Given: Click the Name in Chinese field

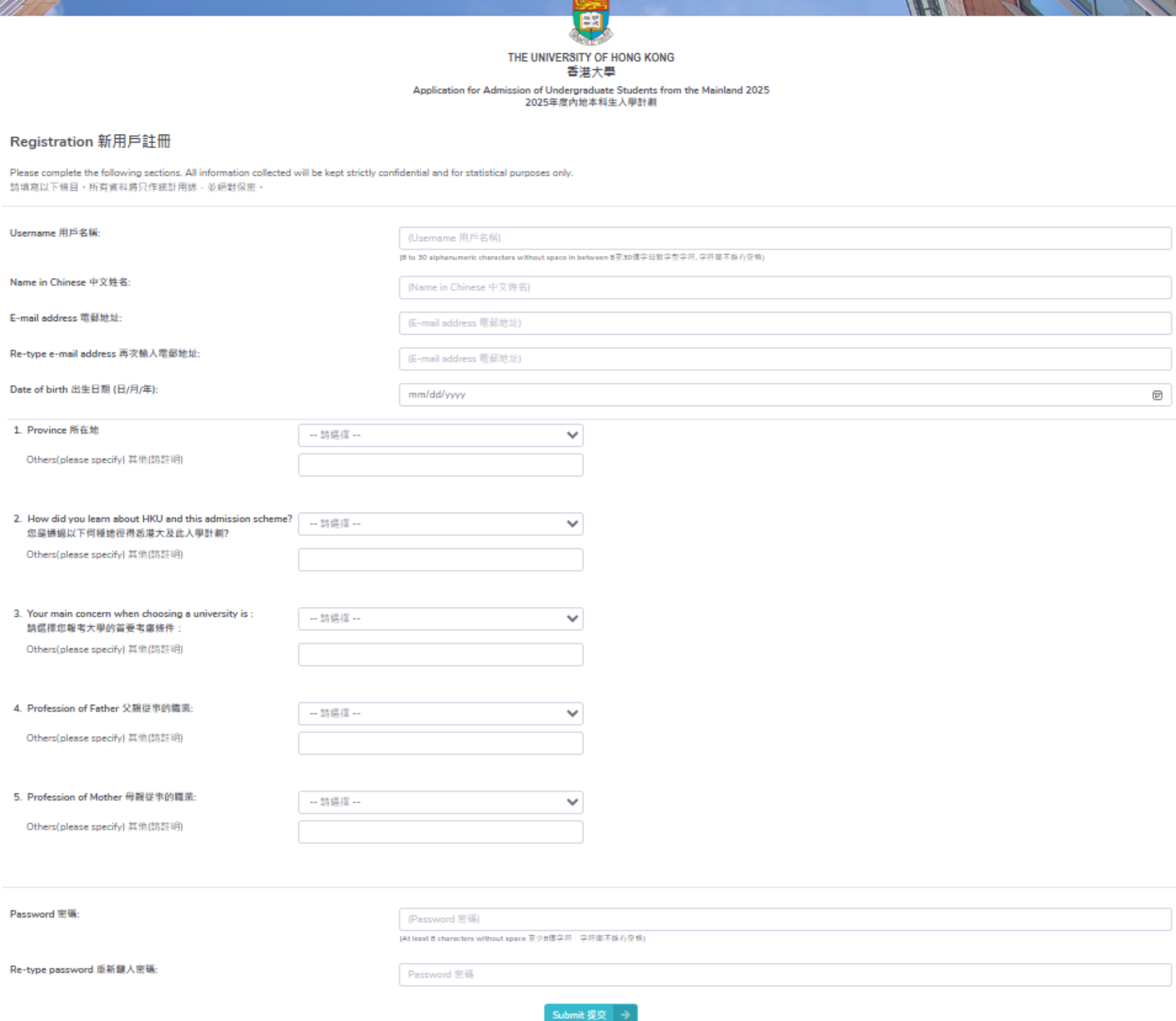Looking at the screenshot, I should pos(785,287).
